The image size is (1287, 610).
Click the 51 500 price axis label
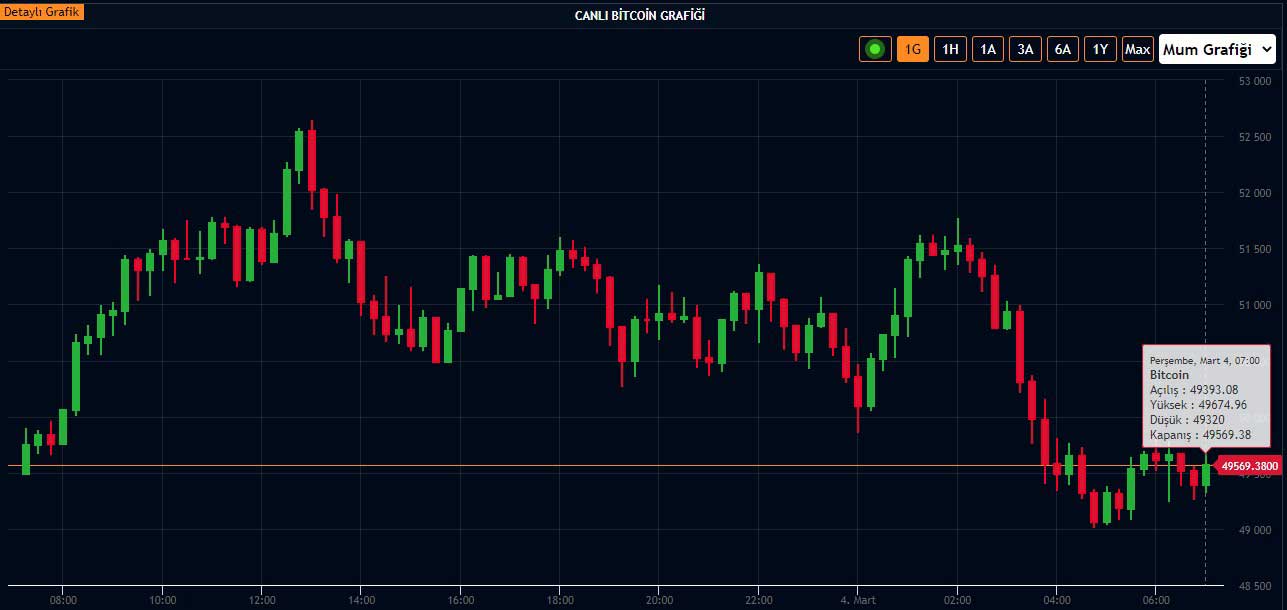pos(1253,249)
